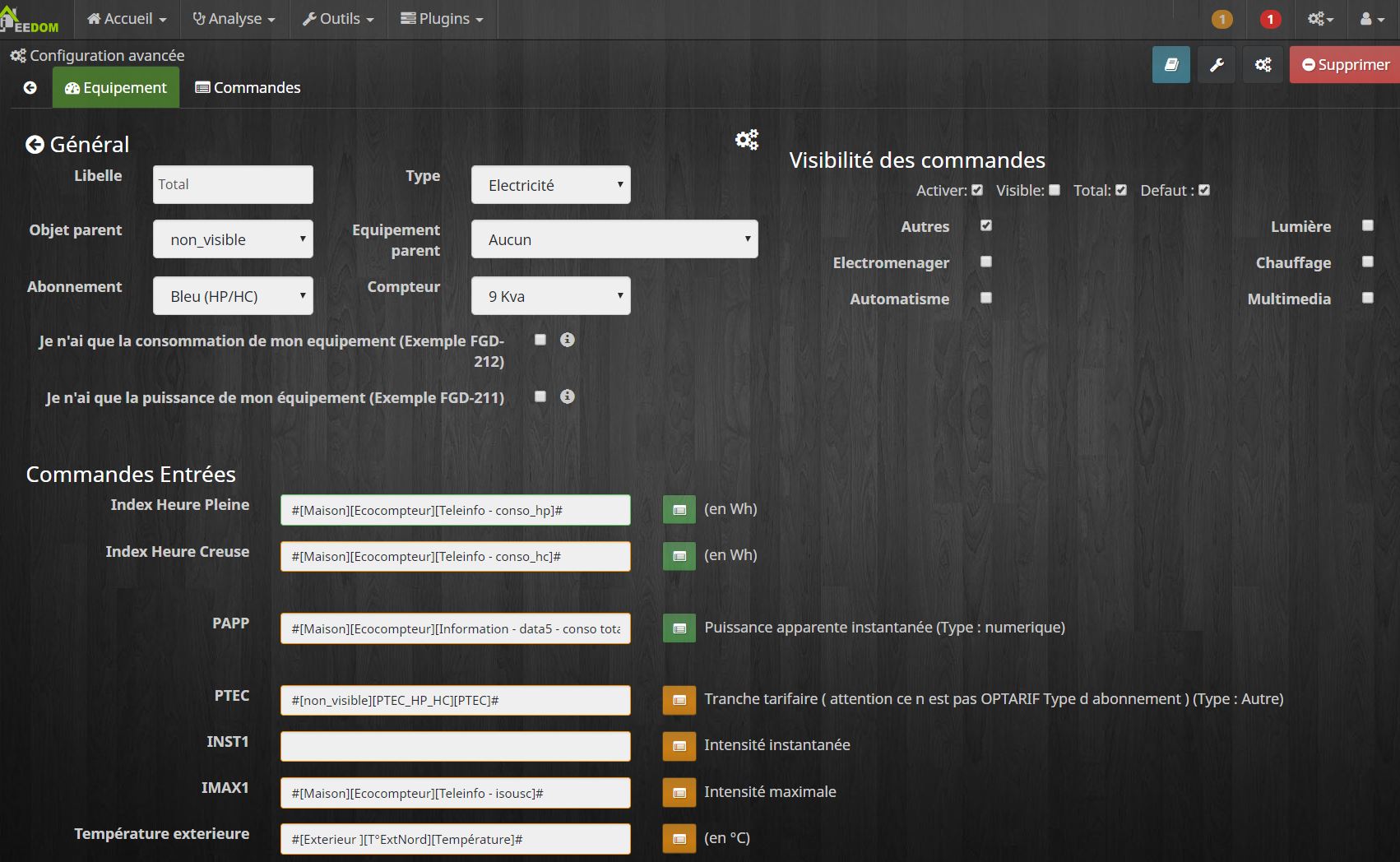The height and width of the screenshot is (862, 1400).
Task: Toggle the Visible checkbox
Action: [1055, 190]
